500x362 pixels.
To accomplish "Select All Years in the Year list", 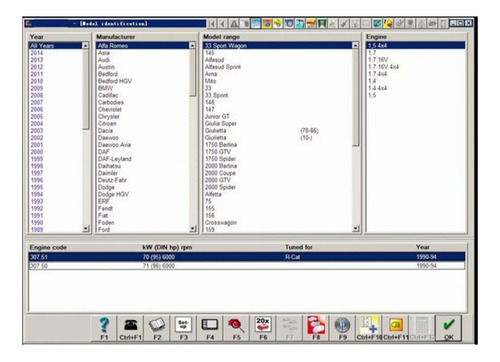I will coord(55,46).
